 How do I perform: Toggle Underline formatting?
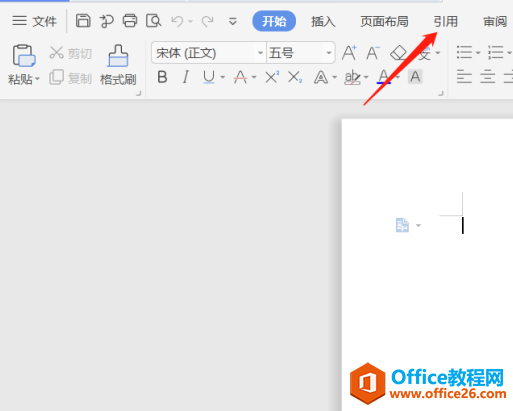209,77
